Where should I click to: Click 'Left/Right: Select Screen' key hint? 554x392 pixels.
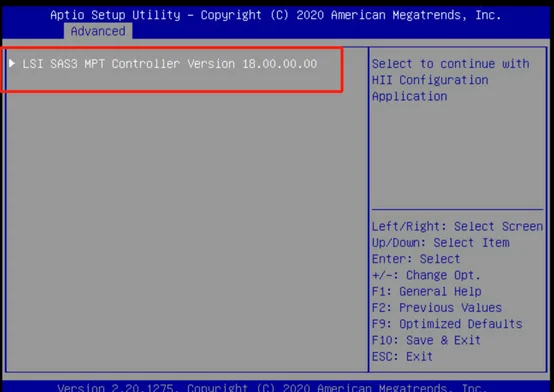(x=457, y=226)
